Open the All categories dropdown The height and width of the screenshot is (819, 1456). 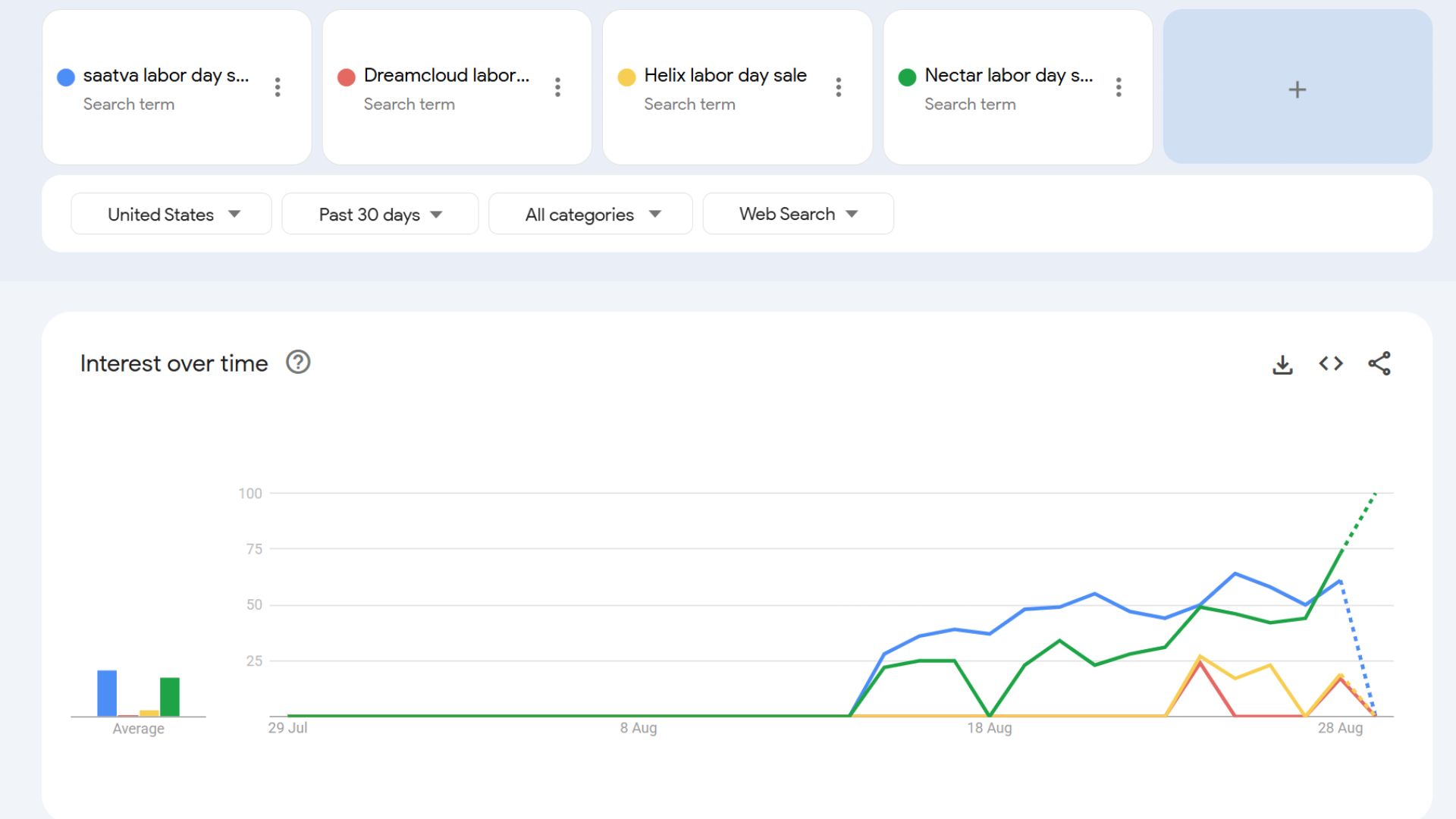(591, 214)
